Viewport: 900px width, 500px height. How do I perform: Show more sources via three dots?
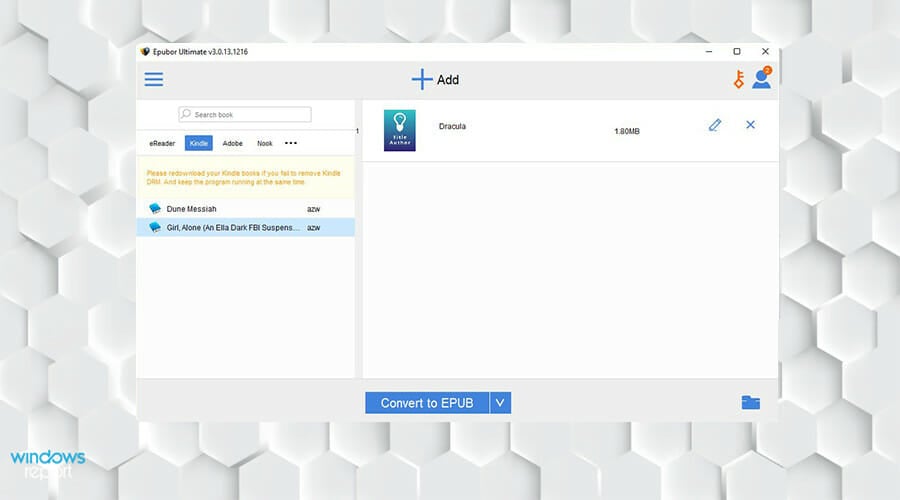[x=291, y=143]
